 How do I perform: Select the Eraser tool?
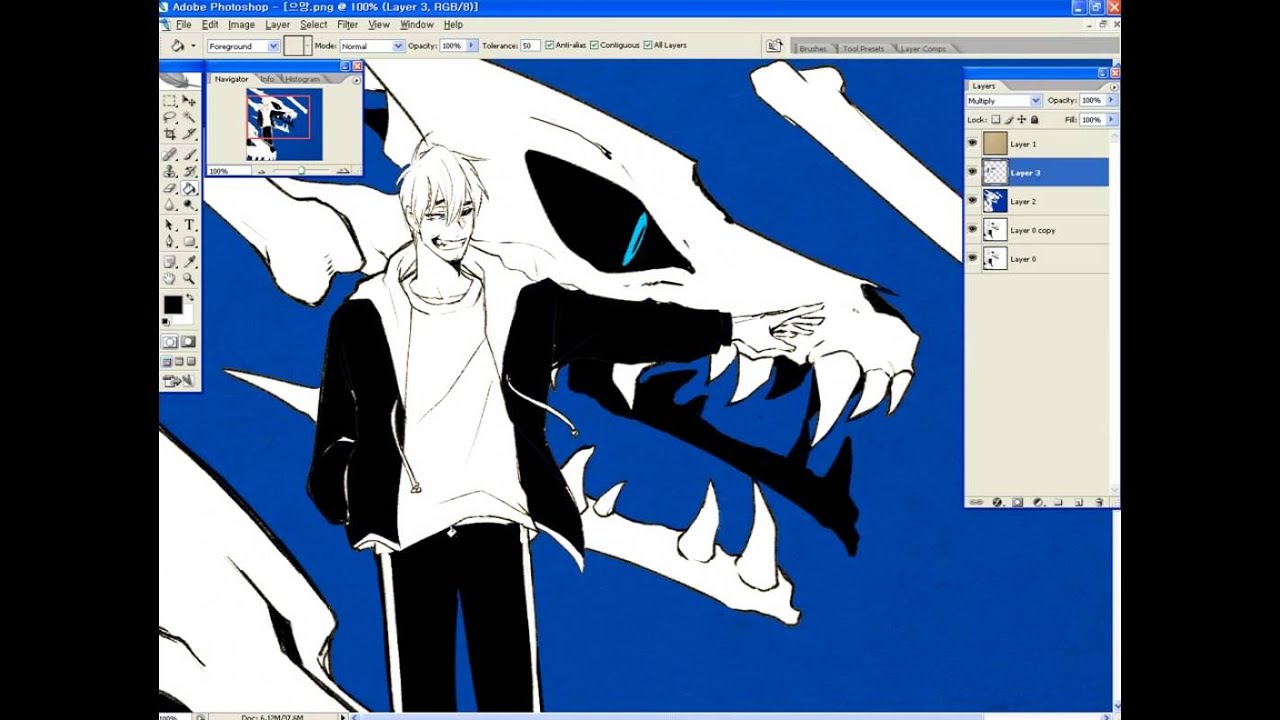pyautogui.click(x=170, y=187)
